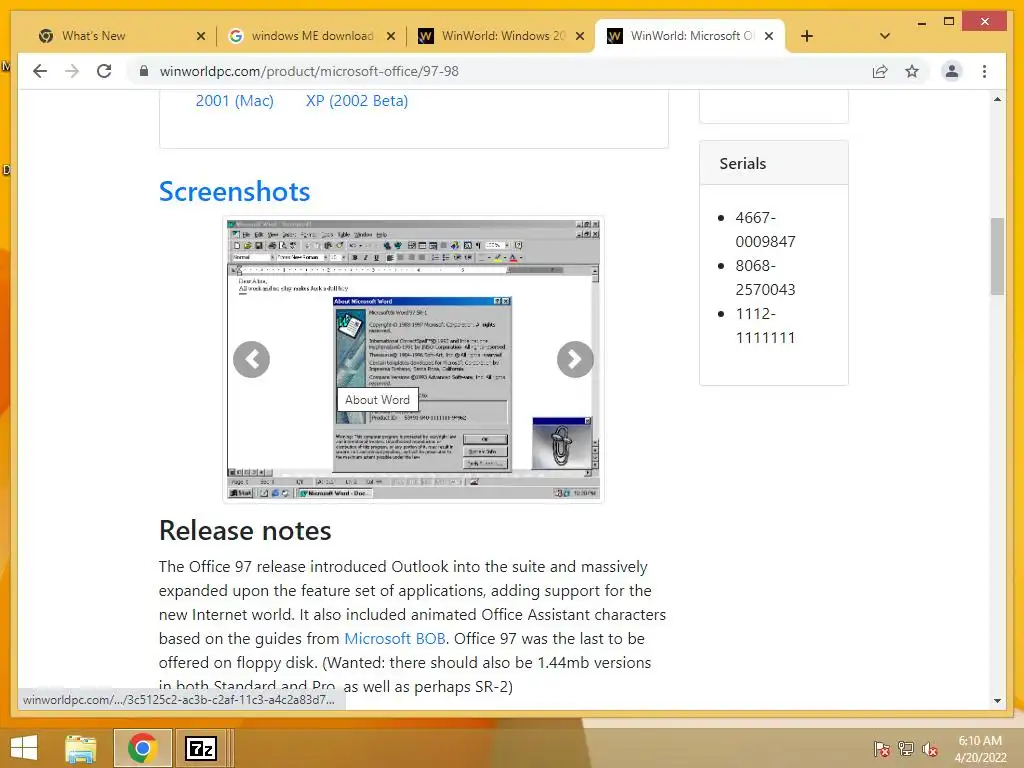Screen dimensions: 1024x768
Task: Open Action Center flag icon
Action: click(881, 748)
